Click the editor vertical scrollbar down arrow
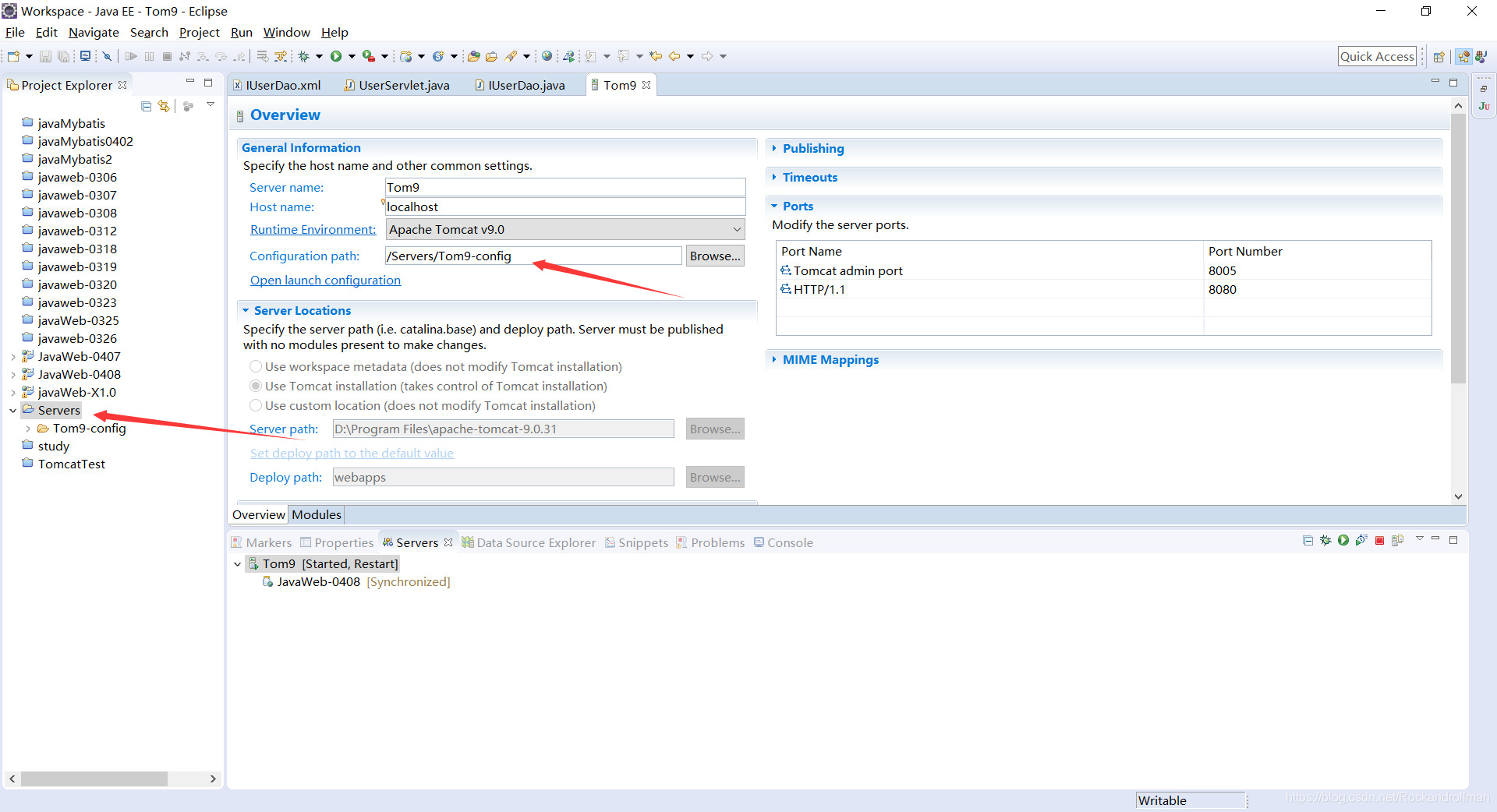The width and height of the screenshot is (1497, 812). [1458, 496]
